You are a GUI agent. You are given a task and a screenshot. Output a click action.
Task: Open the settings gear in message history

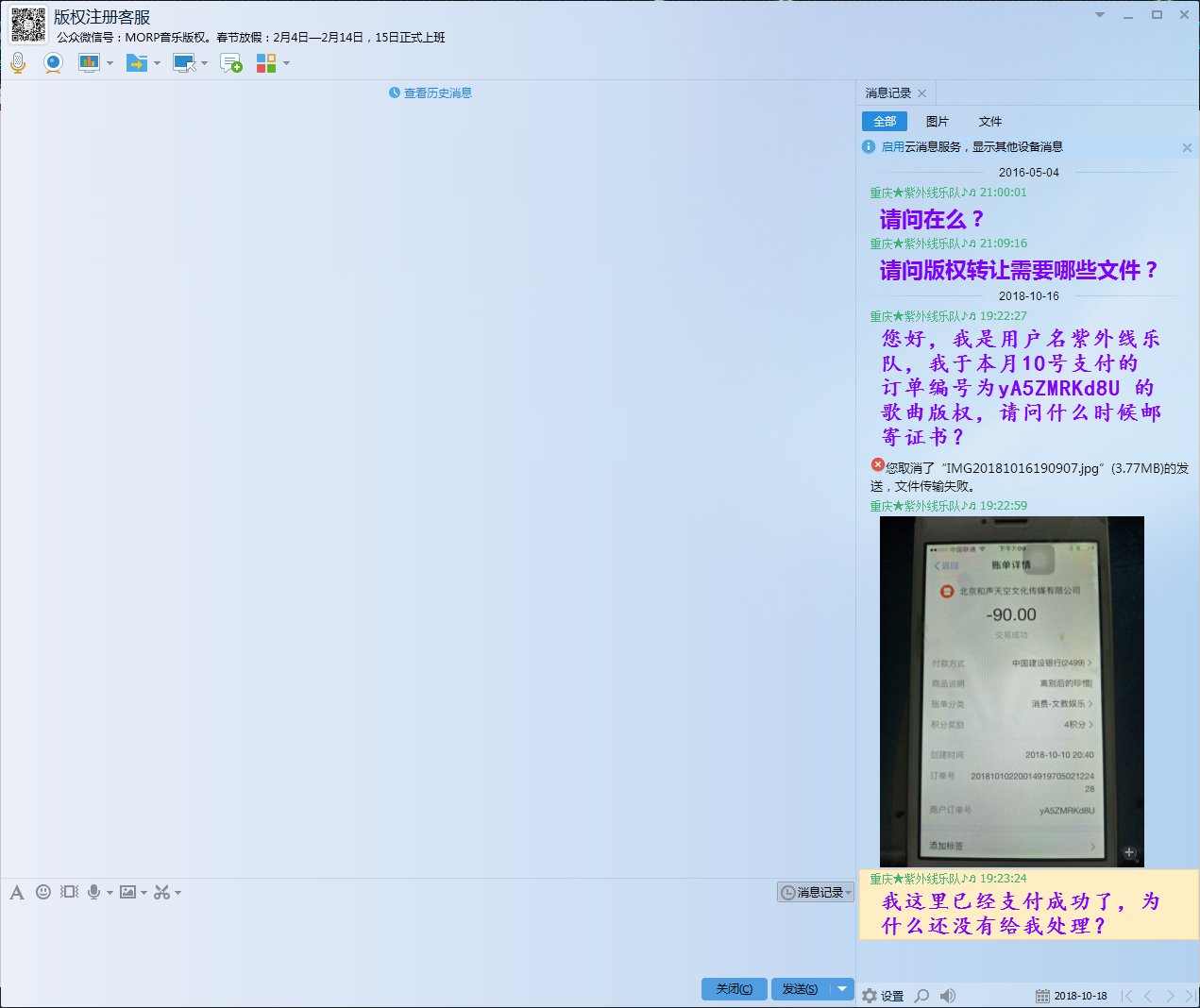(869, 995)
